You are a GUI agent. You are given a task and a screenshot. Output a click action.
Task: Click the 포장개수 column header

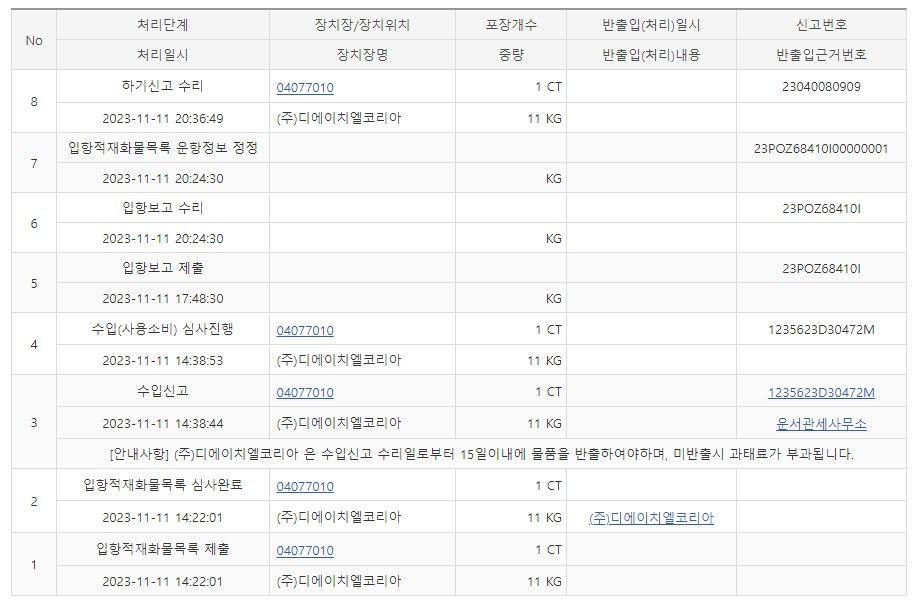tap(510, 25)
